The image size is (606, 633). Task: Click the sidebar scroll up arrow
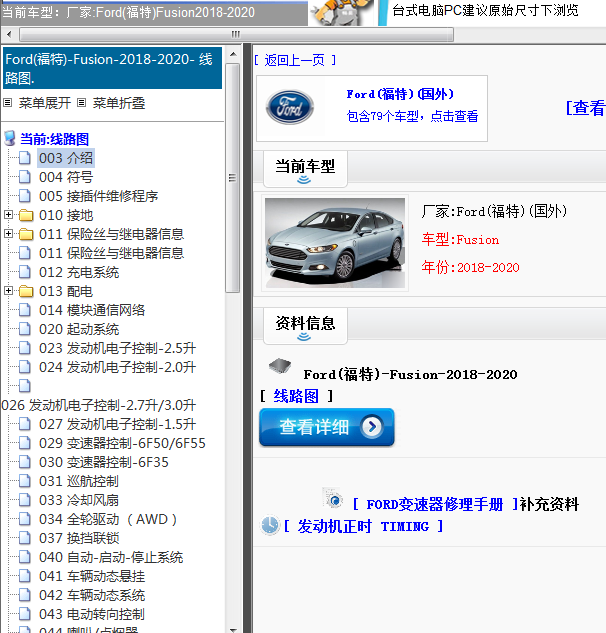coord(233,54)
